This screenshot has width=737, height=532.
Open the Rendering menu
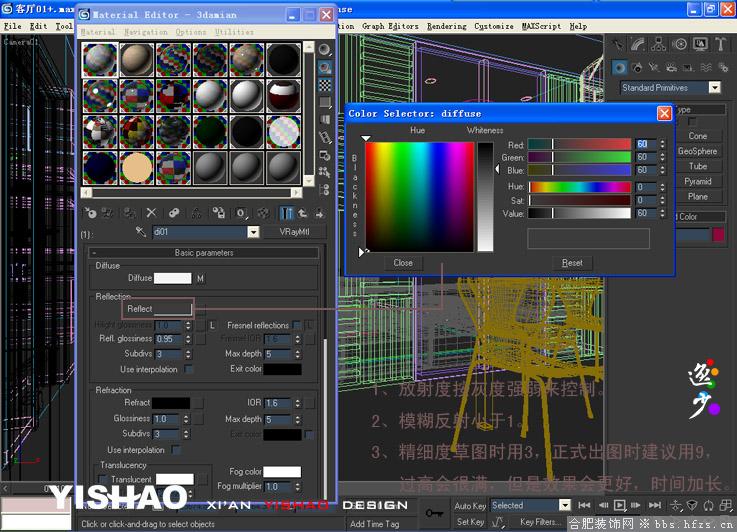point(447,26)
